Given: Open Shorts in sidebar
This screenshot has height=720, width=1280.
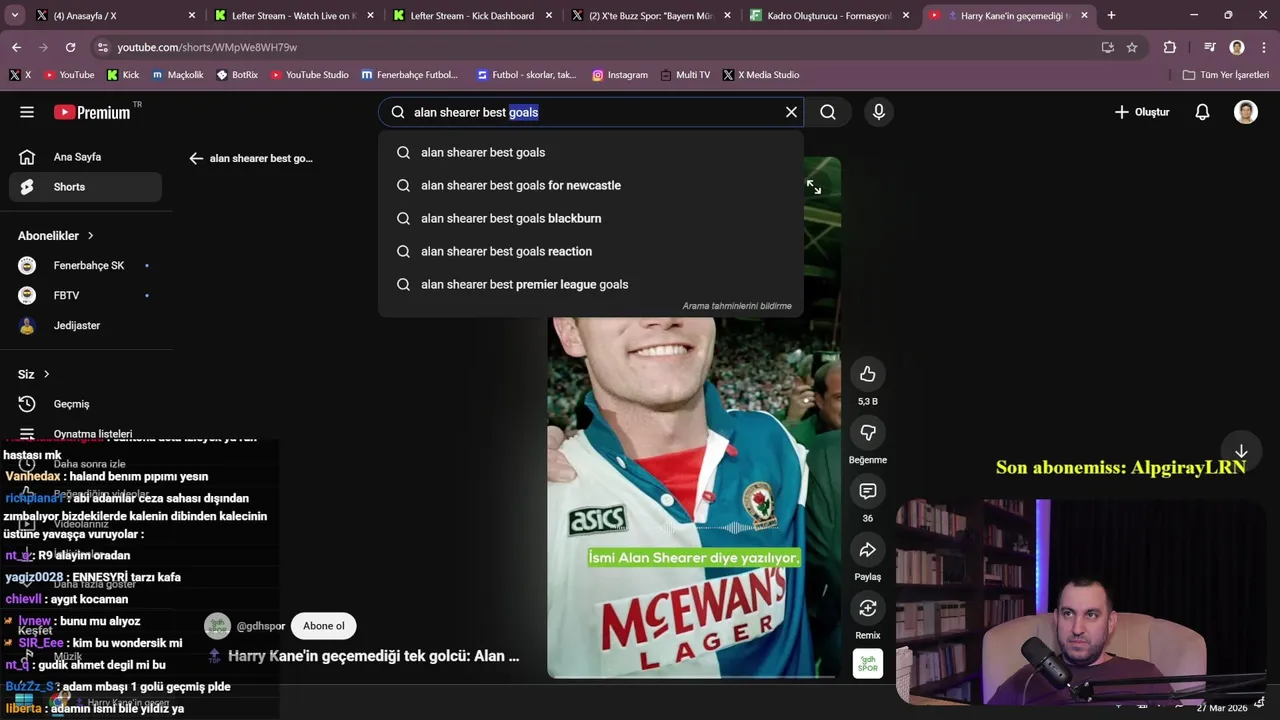Looking at the screenshot, I should [x=85, y=187].
